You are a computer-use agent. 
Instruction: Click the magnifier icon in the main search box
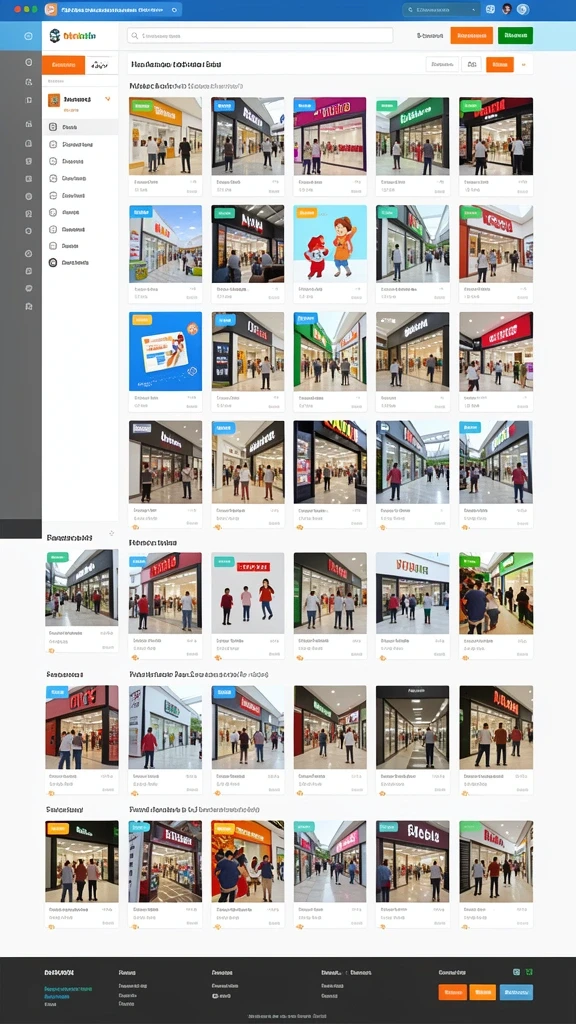point(135,36)
